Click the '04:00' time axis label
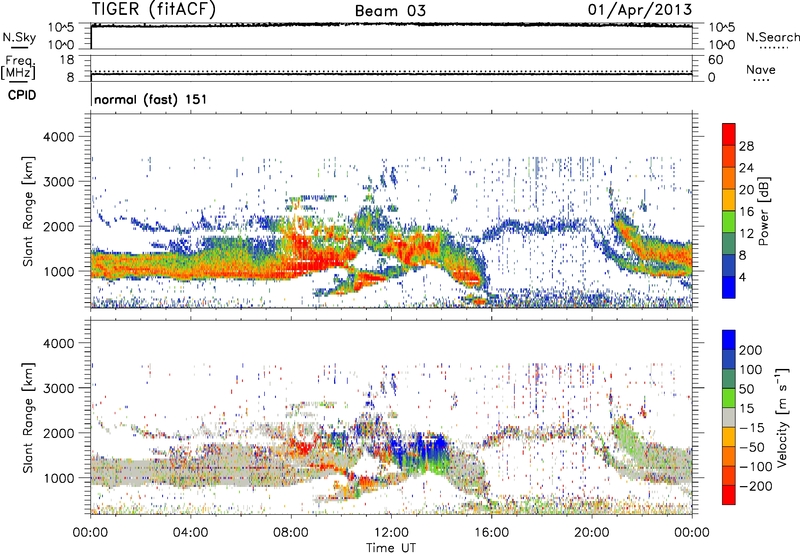 190,533
